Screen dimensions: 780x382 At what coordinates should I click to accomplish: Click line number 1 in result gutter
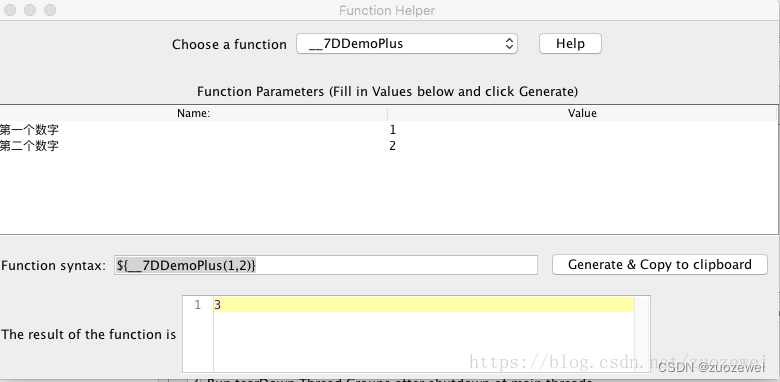click(x=197, y=305)
